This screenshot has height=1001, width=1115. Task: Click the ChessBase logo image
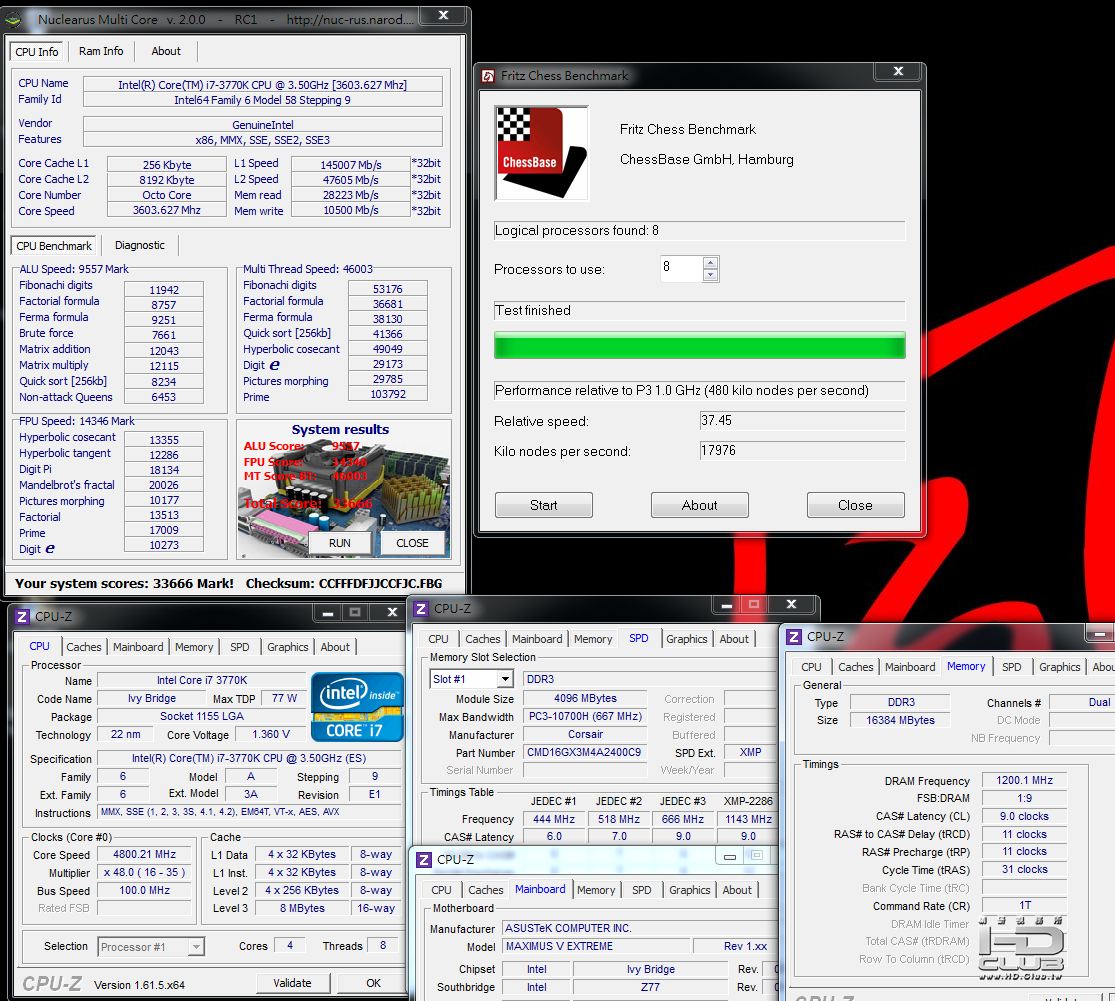(x=542, y=153)
